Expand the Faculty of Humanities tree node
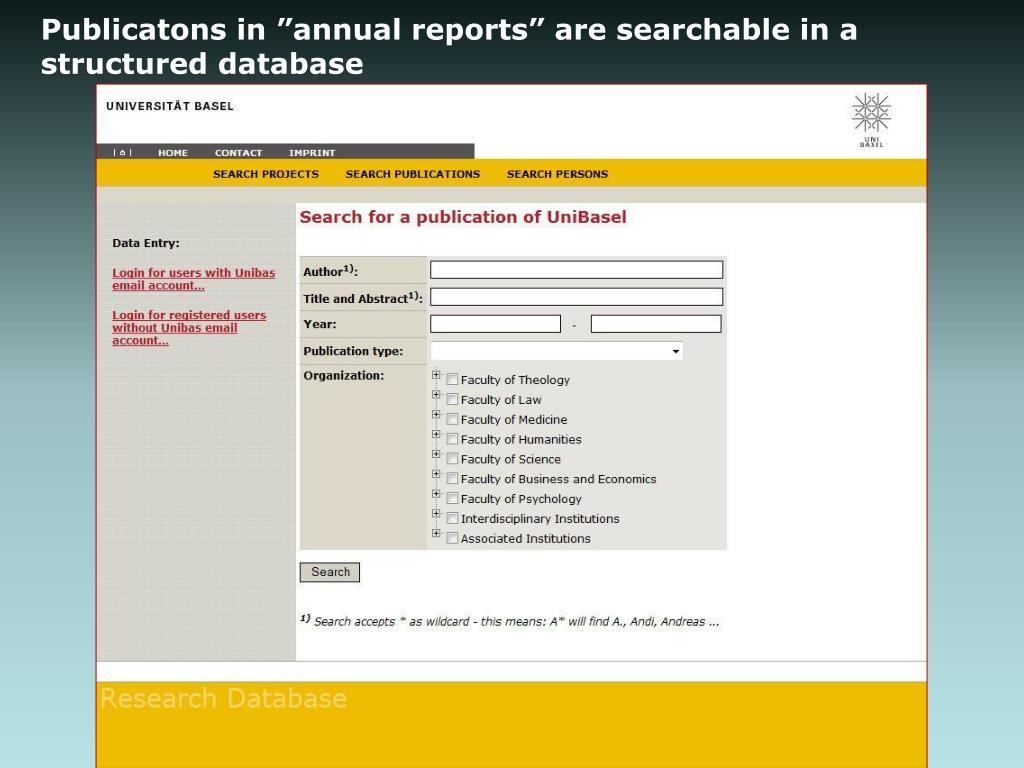The image size is (1024, 768). click(x=436, y=434)
